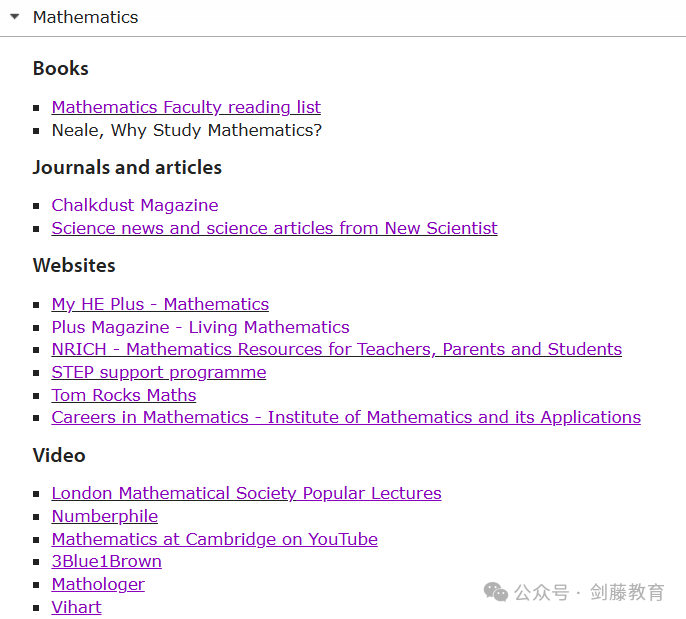Go to NRICH Mathematics Resources link
686x619 pixels.
click(x=336, y=349)
